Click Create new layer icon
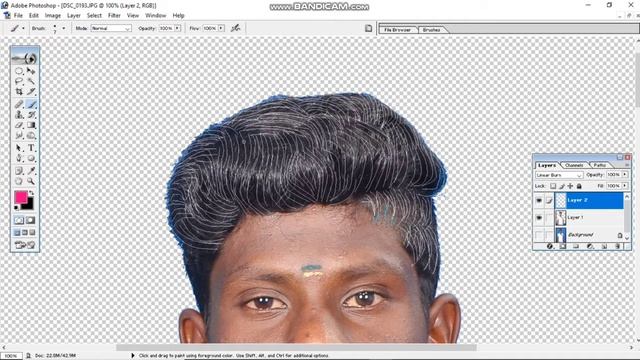Image resolution: width=640 pixels, height=360 pixels. (604, 246)
